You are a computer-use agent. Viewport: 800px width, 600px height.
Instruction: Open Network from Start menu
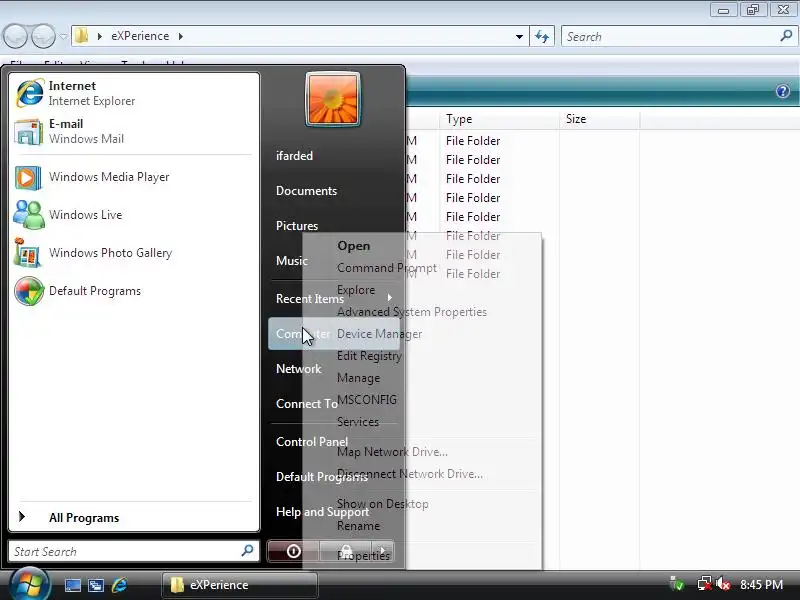click(x=298, y=369)
